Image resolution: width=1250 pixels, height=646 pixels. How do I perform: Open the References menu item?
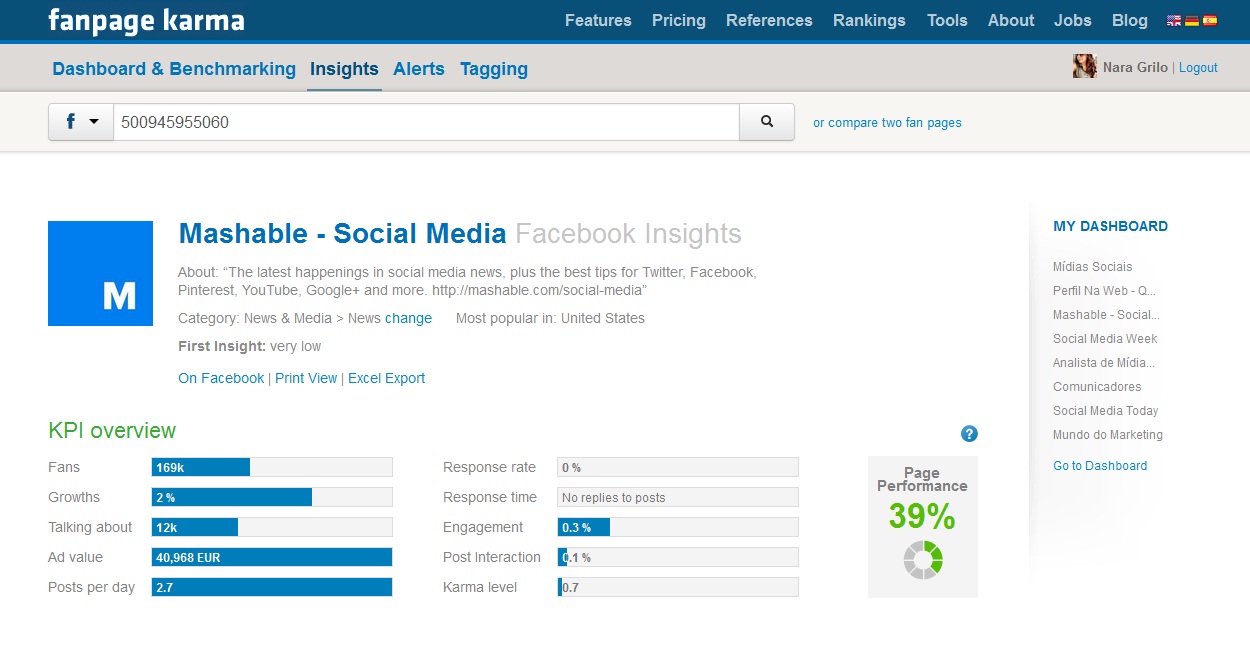click(769, 20)
